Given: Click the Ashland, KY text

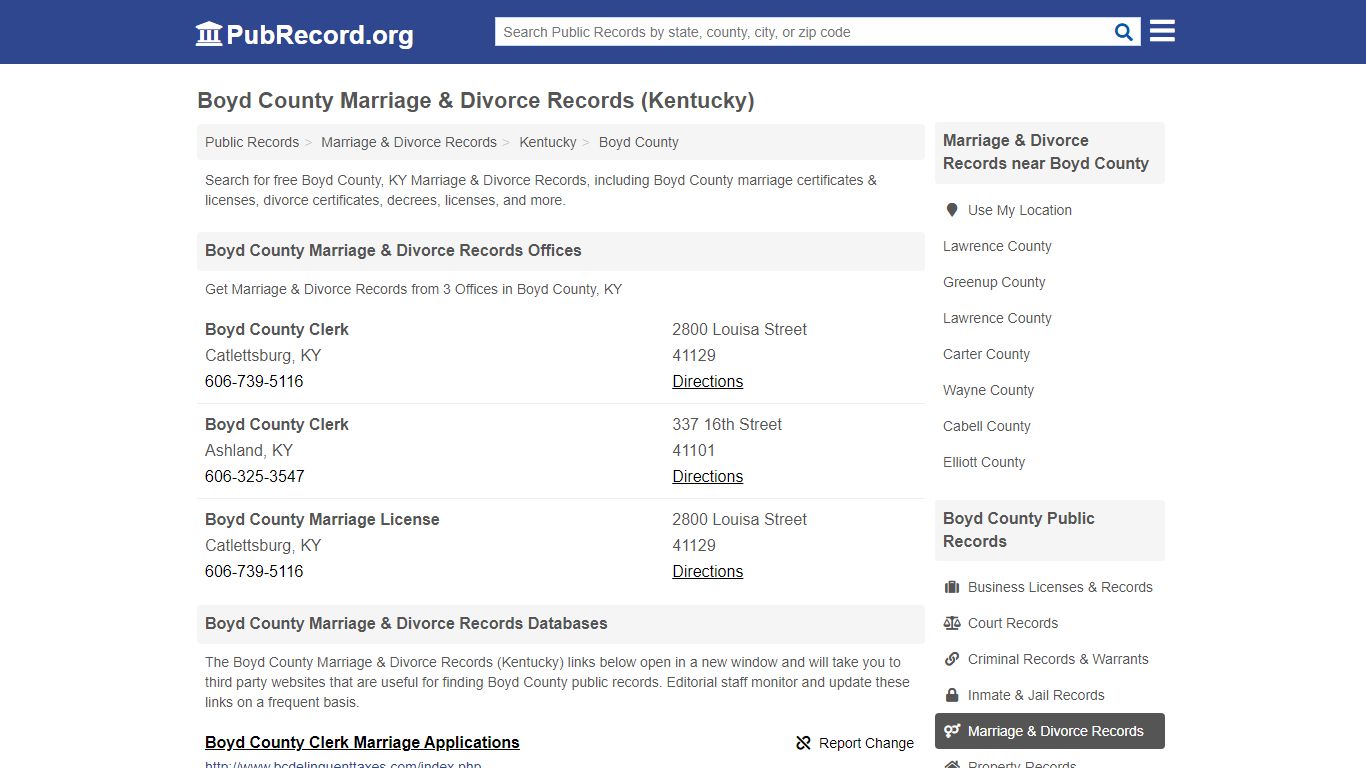Looking at the screenshot, I should pyautogui.click(x=249, y=450).
